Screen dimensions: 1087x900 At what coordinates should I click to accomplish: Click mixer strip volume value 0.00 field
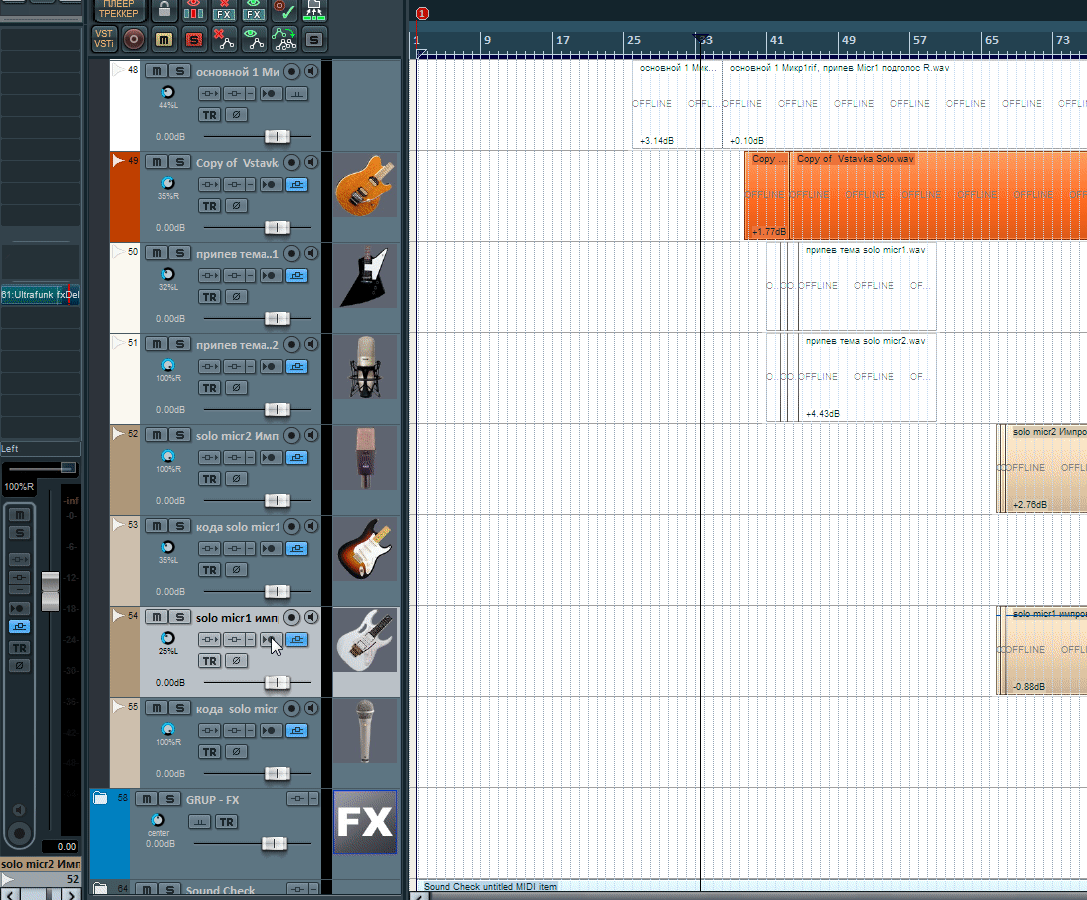point(61,846)
